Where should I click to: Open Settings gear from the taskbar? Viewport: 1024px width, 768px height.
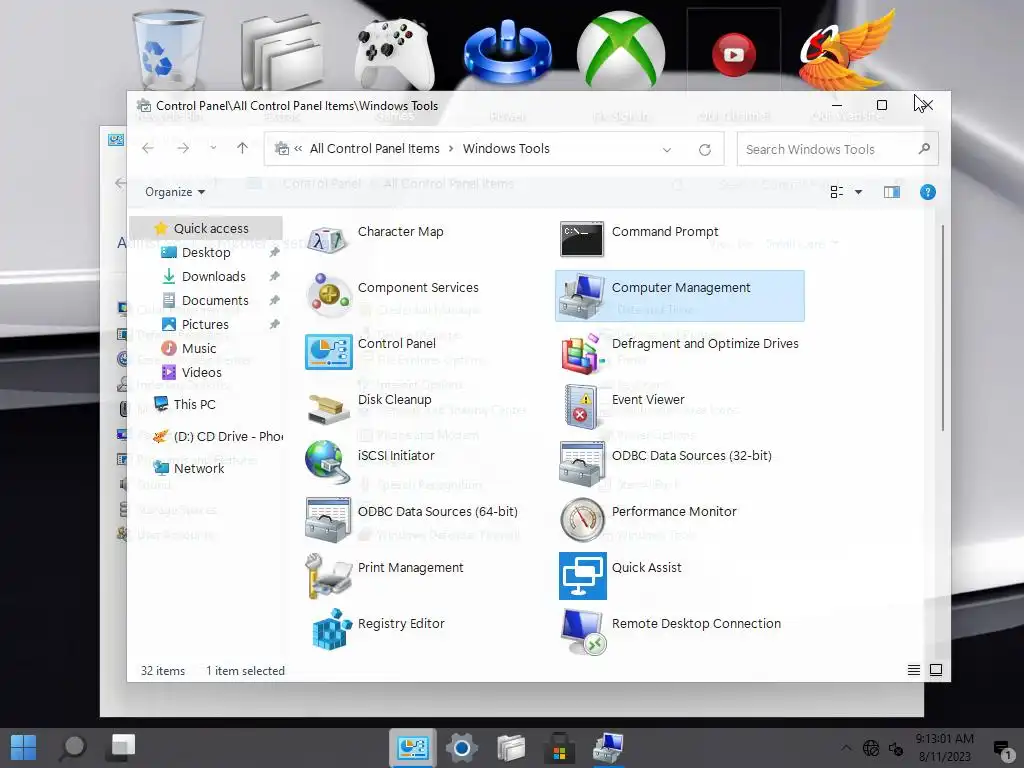point(462,747)
